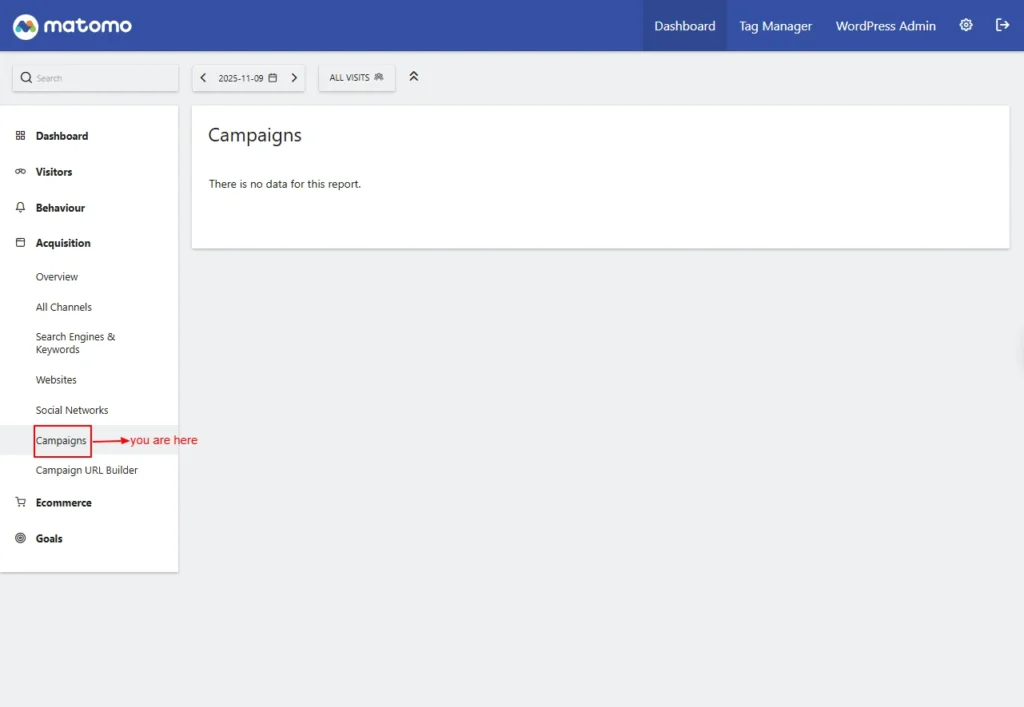
Task: Advance to next date with right arrow
Action: (x=294, y=78)
